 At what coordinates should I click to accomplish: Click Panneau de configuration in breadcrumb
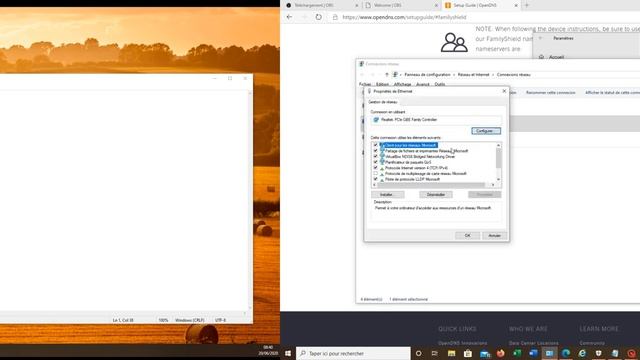(427, 75)
